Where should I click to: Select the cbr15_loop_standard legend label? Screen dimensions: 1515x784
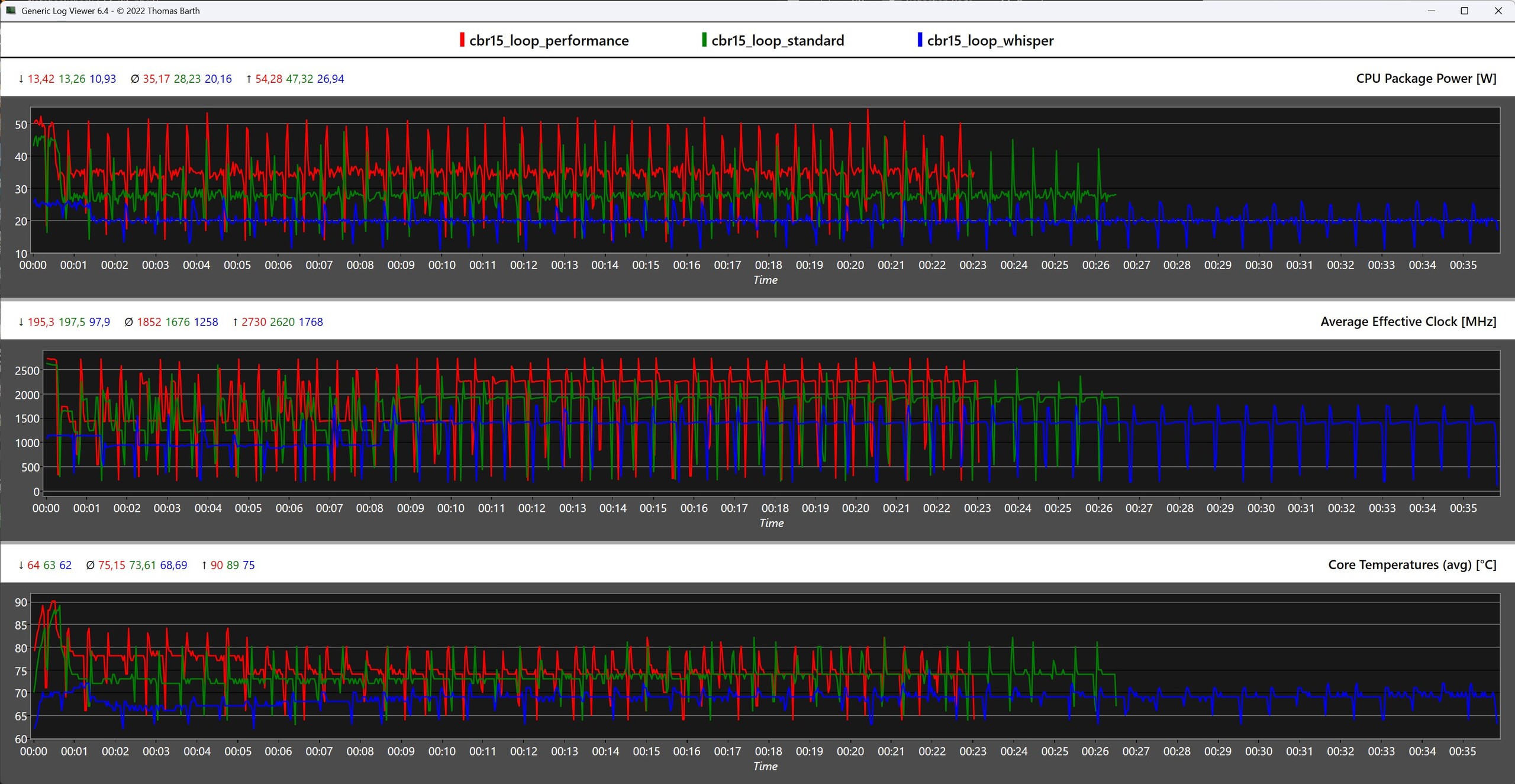(778, 41)
